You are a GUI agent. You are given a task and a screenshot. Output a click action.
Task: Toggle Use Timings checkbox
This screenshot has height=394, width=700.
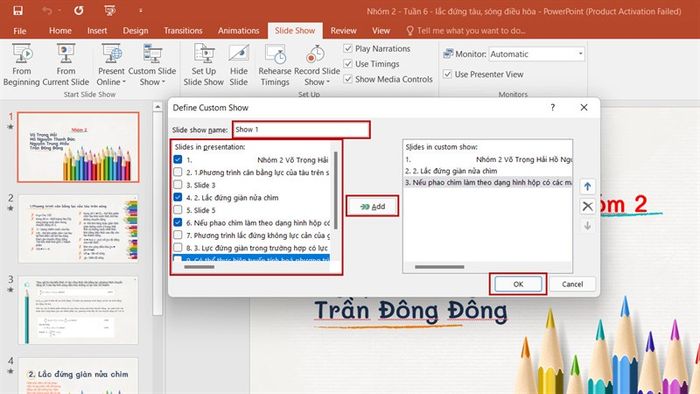point(348,64)
